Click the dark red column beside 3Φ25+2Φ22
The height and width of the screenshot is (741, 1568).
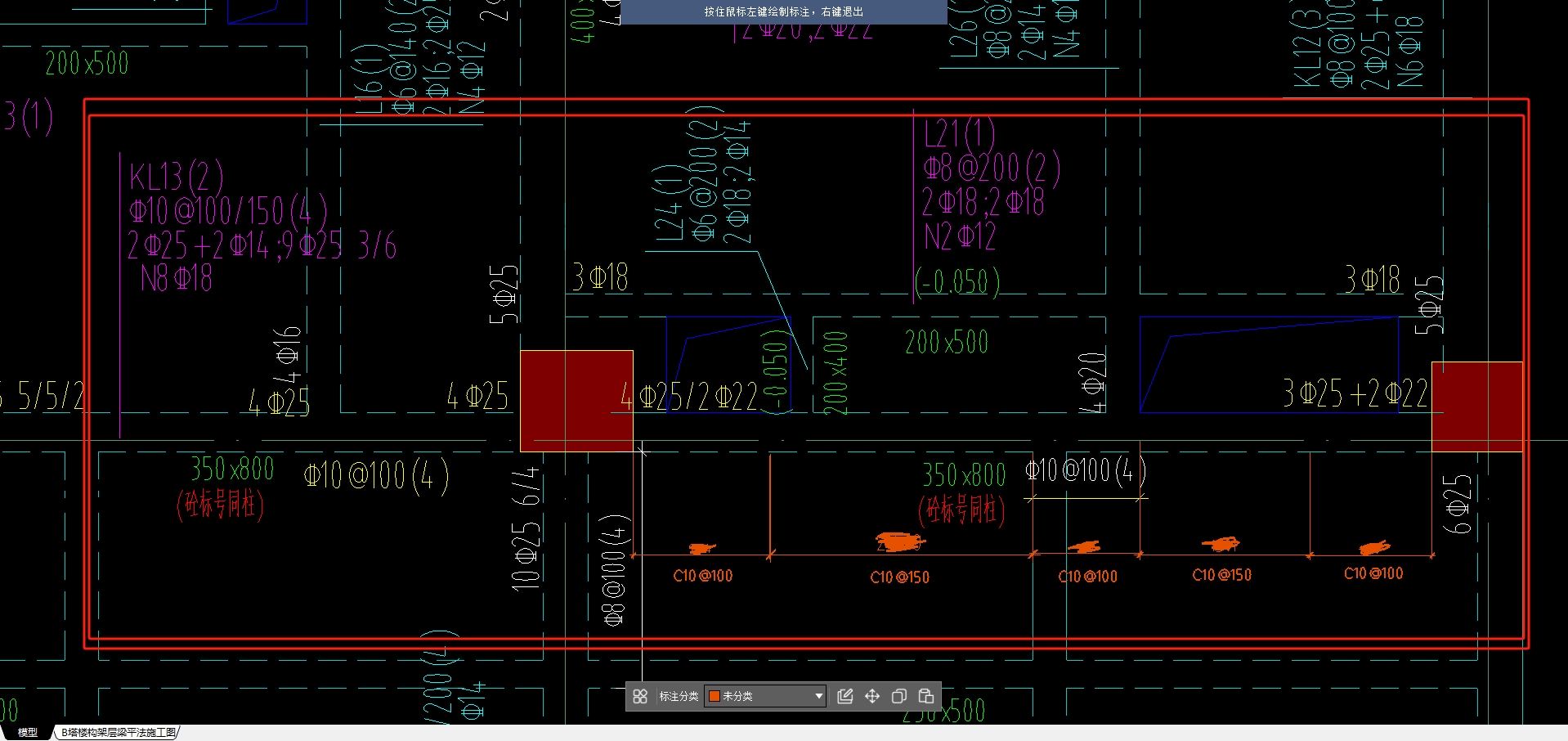(1476, 406)
